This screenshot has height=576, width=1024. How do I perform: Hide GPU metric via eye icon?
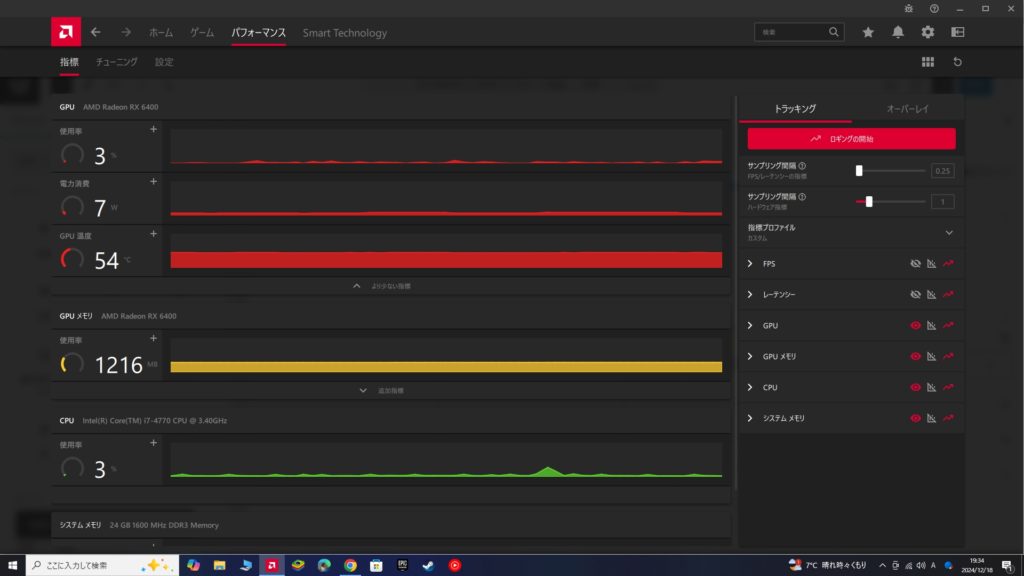click(x=915, y=326)
